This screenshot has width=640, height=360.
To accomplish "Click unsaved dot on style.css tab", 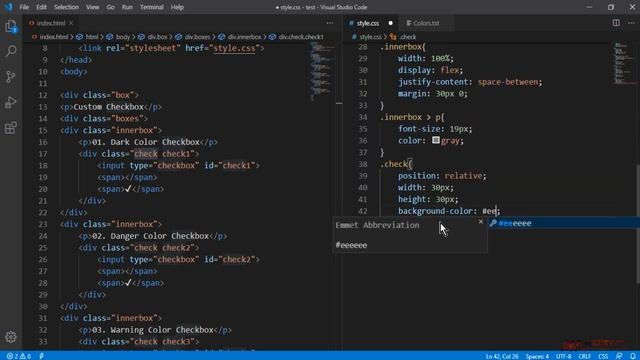I will (x=390, y=23).
